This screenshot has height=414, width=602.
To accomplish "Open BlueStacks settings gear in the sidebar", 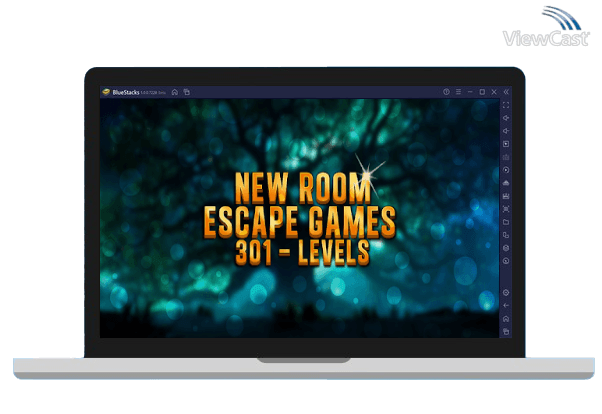I will coord(506,293).
